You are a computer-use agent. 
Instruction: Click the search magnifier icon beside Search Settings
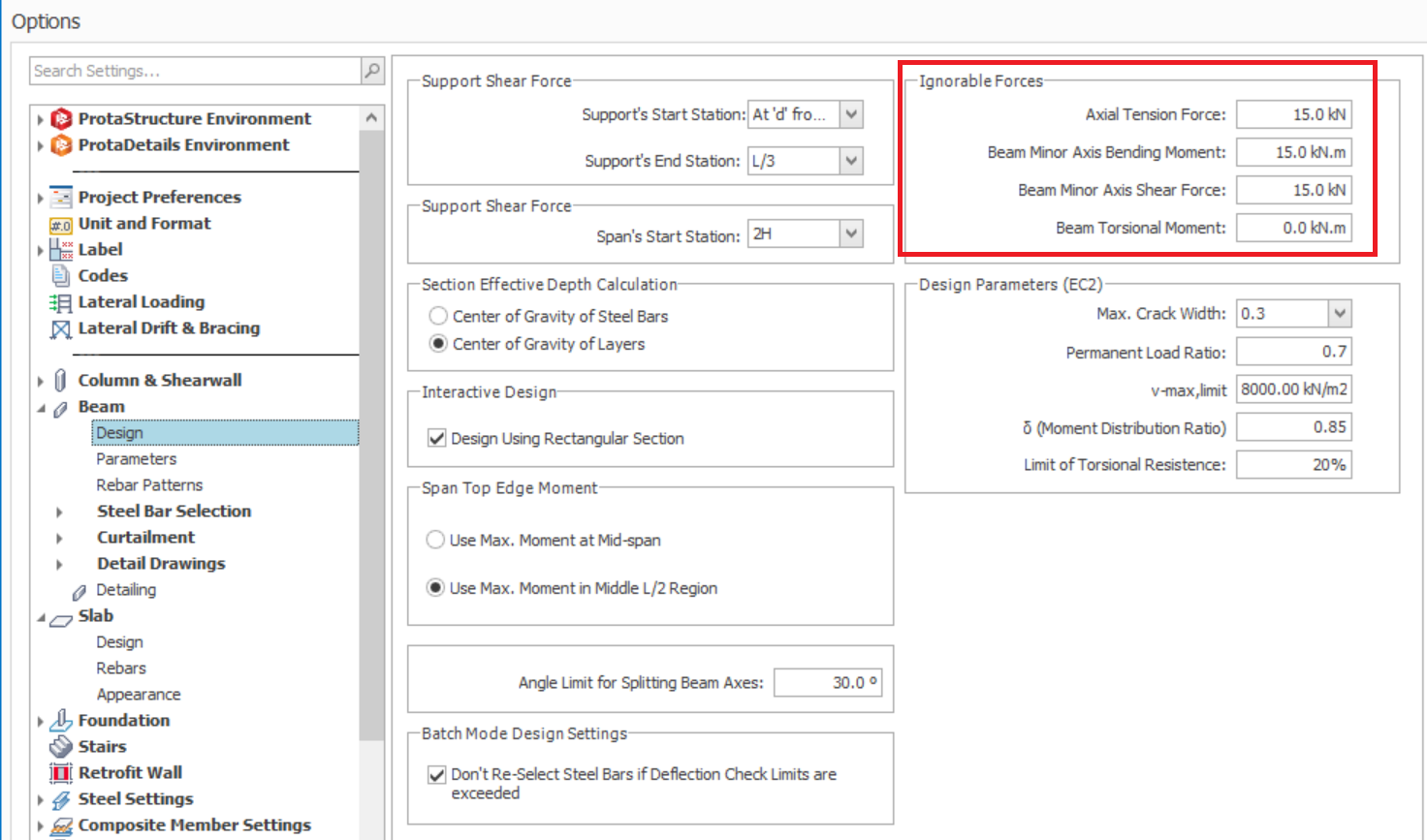pyautogui.click(x=372, y=71)
